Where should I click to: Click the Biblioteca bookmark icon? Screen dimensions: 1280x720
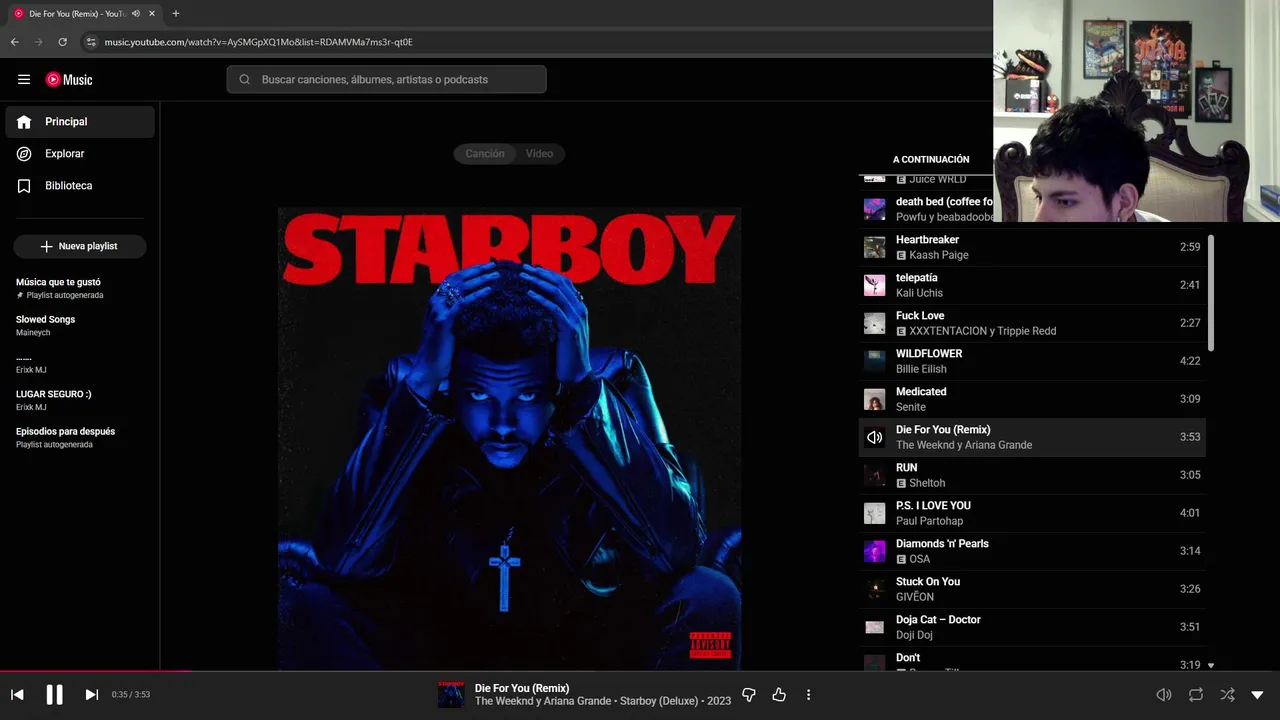[24, 186]
